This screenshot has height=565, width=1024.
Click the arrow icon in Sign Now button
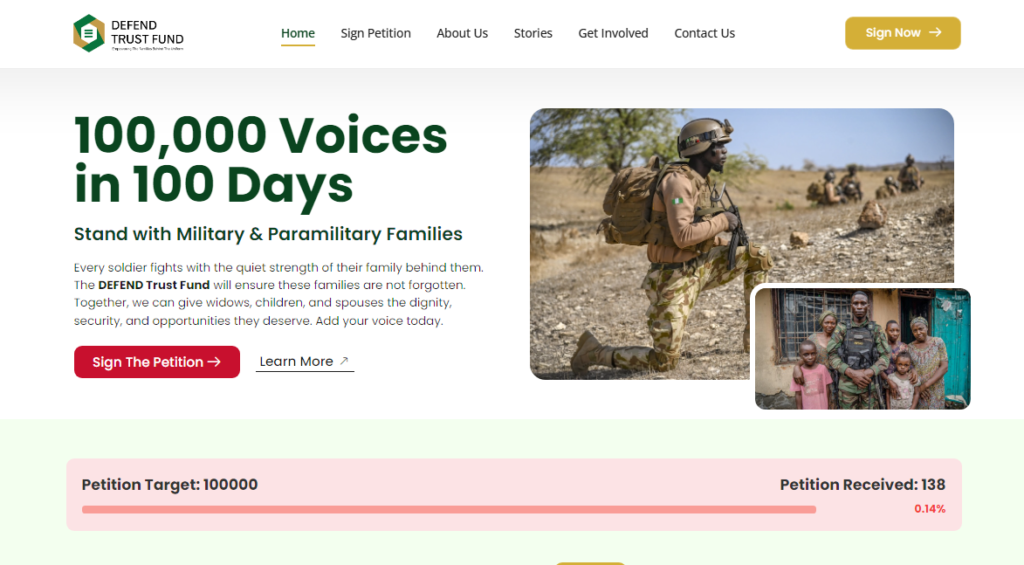coord(935,32)
